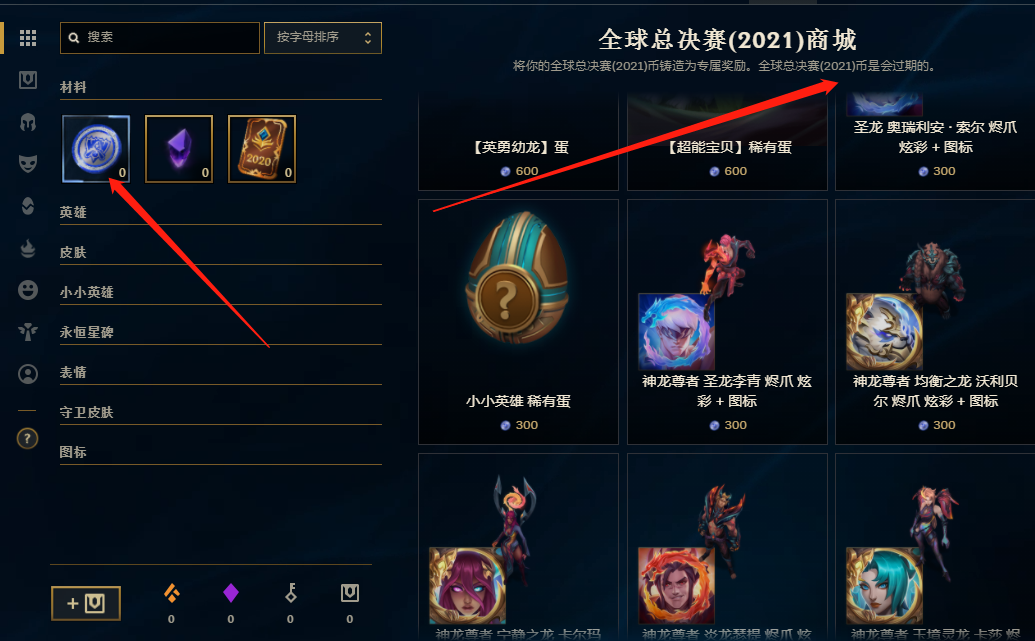Image resolution: width=1035 pixels, height=641 pixels.
Task: Open the smiley emotes sidebar icon
Action: point(28,290)
